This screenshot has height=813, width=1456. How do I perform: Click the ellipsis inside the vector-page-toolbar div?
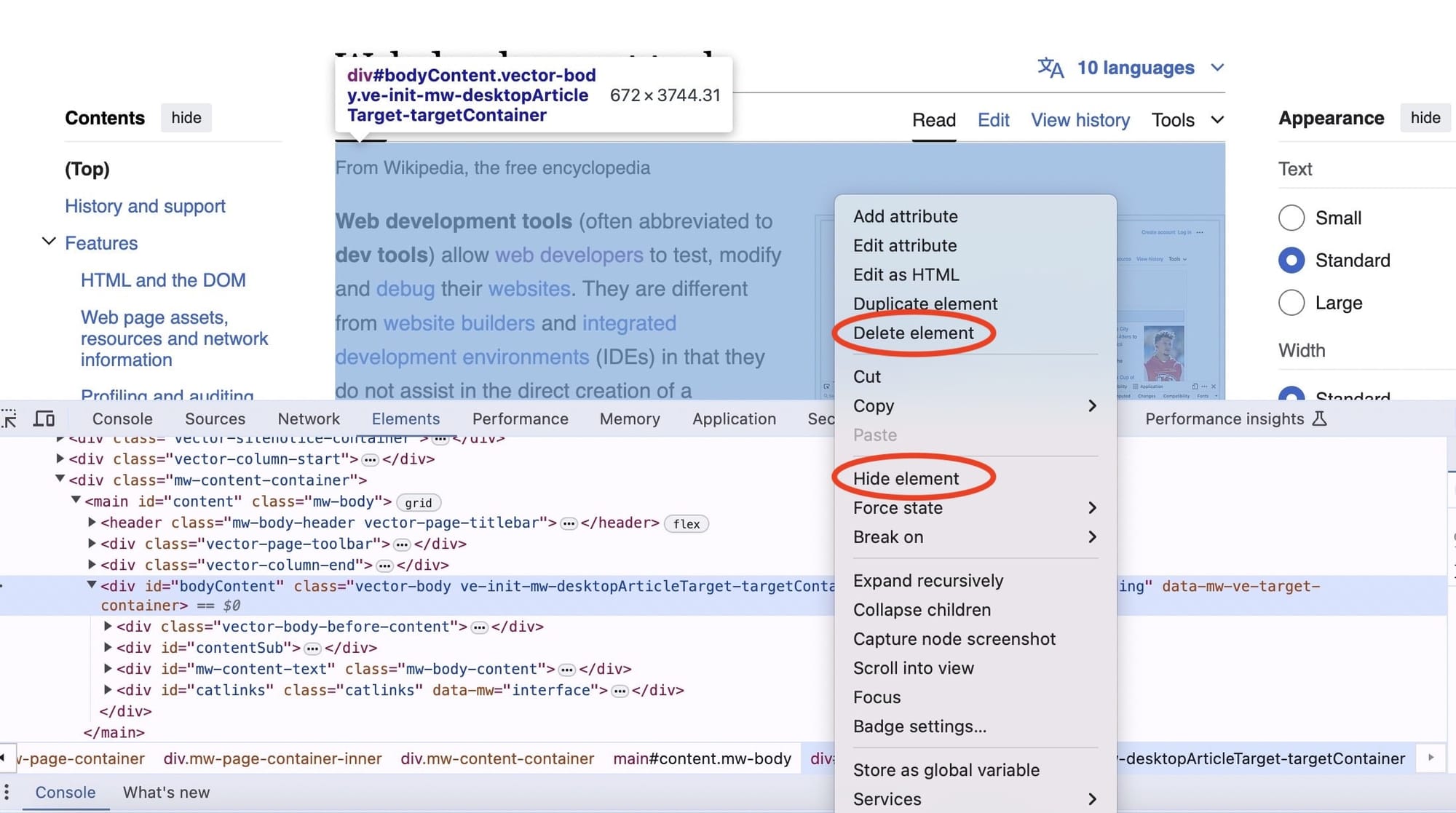[x=403, y=544]
